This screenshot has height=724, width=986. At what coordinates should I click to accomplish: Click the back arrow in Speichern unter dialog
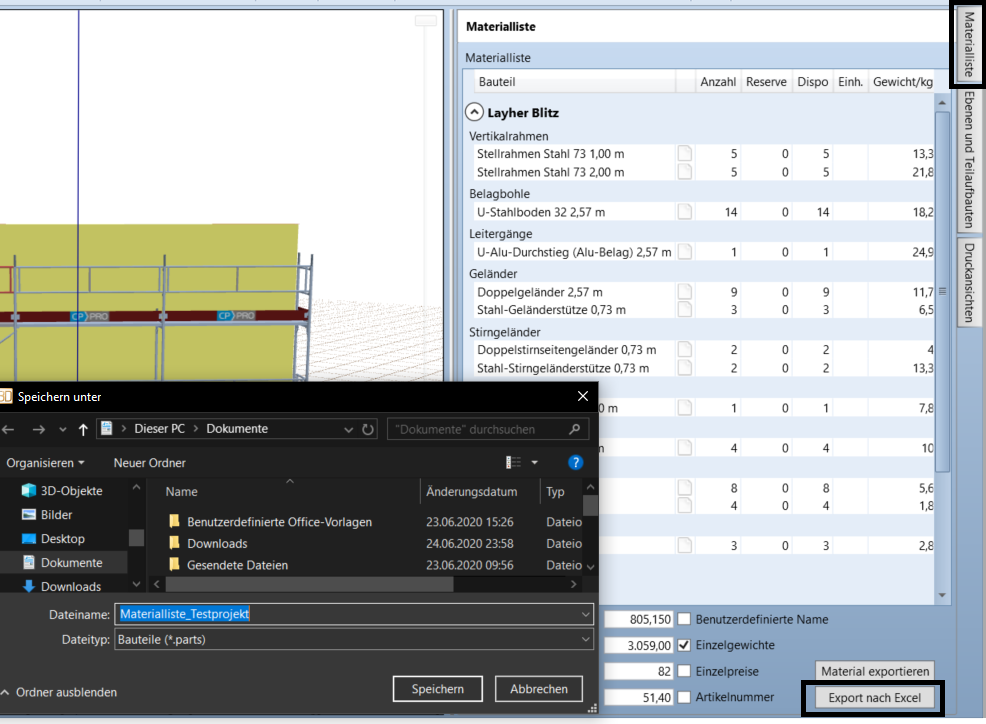coord(8,430)
